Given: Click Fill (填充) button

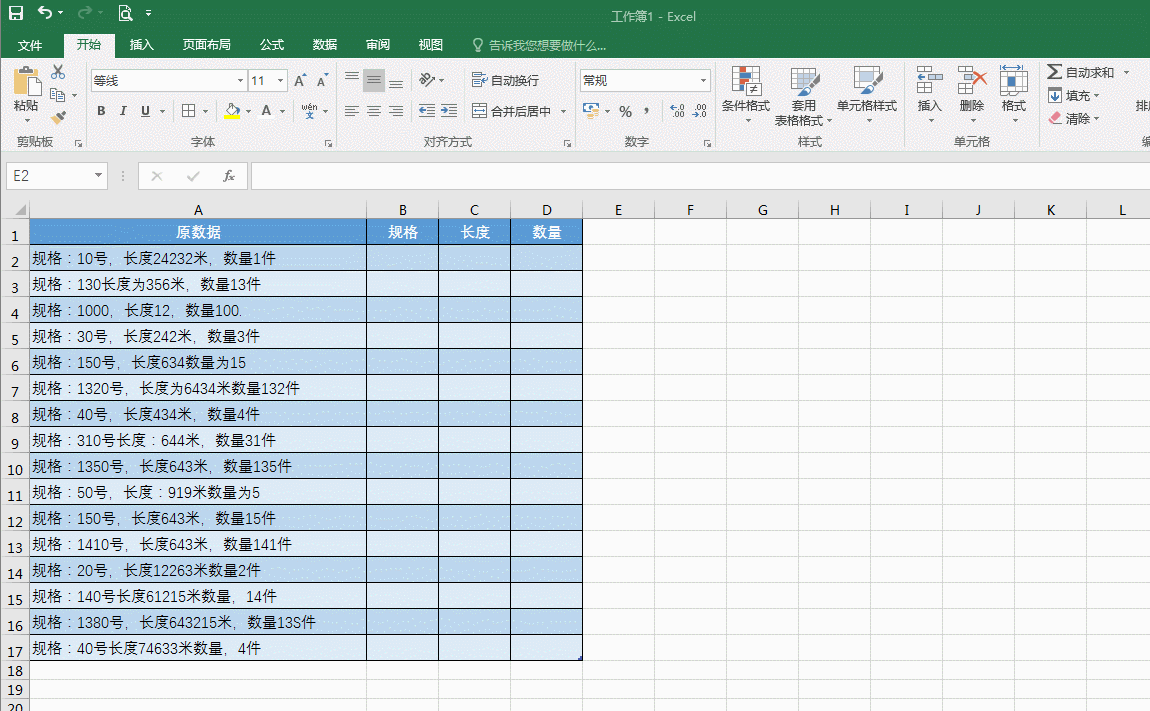Looking at the screenshot, I should (x=1069, y=95).
